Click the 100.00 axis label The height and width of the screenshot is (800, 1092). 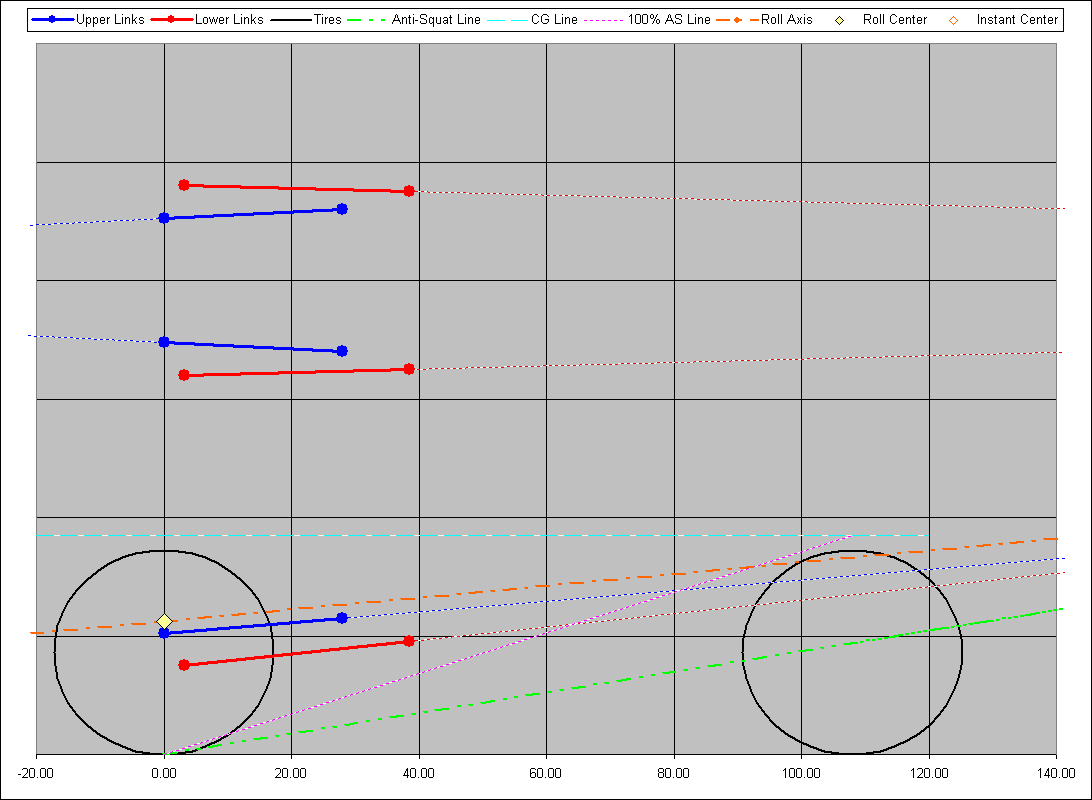[801, 774]
